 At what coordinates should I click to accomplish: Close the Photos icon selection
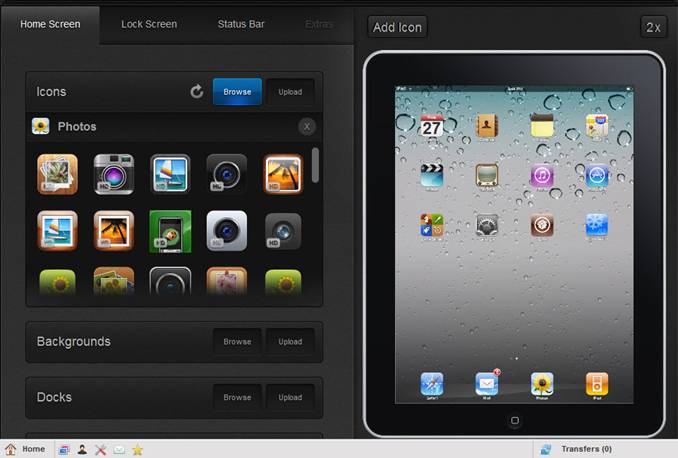coord(307,127)
